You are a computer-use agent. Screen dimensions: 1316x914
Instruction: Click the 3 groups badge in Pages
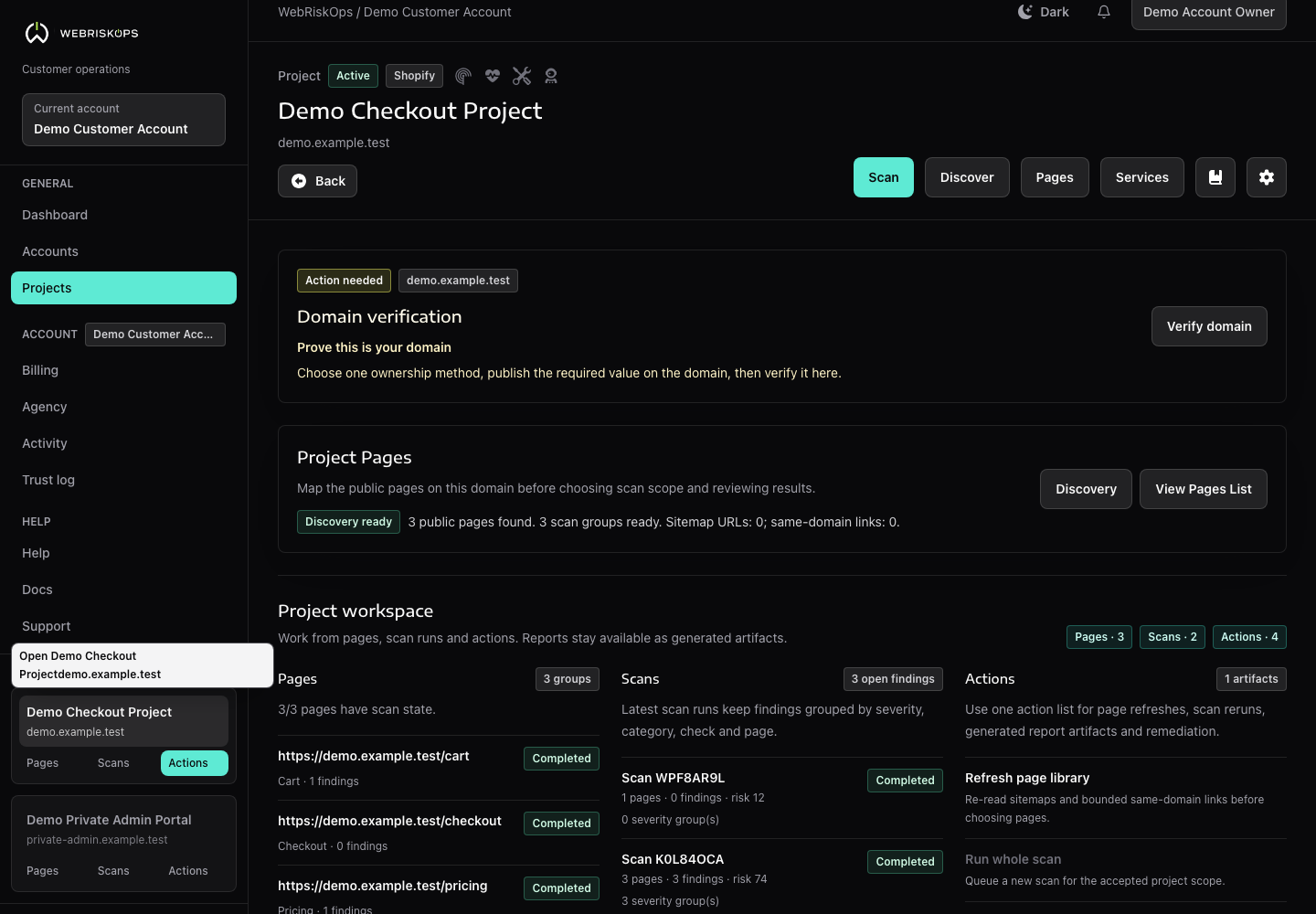pyautogui.click(x=568, y=679)
